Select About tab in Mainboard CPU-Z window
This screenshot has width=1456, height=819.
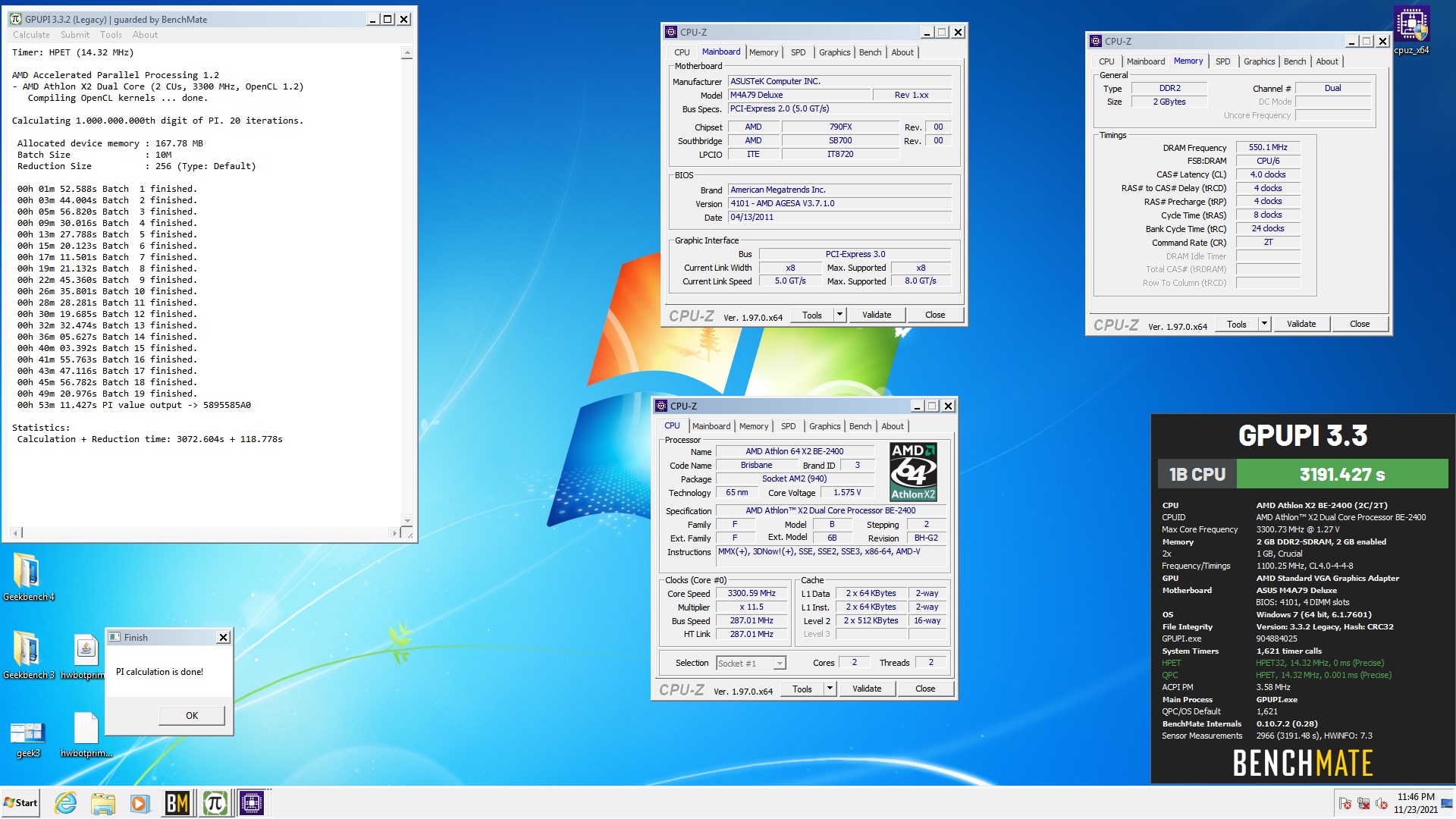click(902, 52)
